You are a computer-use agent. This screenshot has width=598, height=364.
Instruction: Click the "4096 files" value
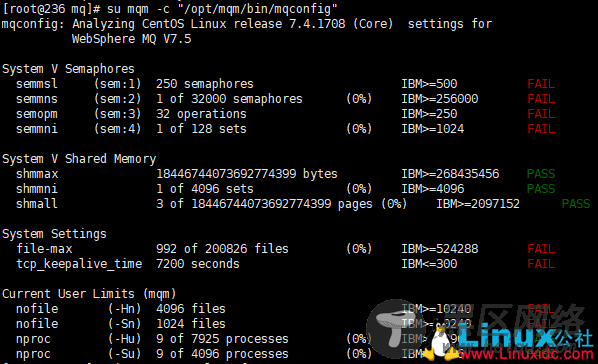(191, 309)
